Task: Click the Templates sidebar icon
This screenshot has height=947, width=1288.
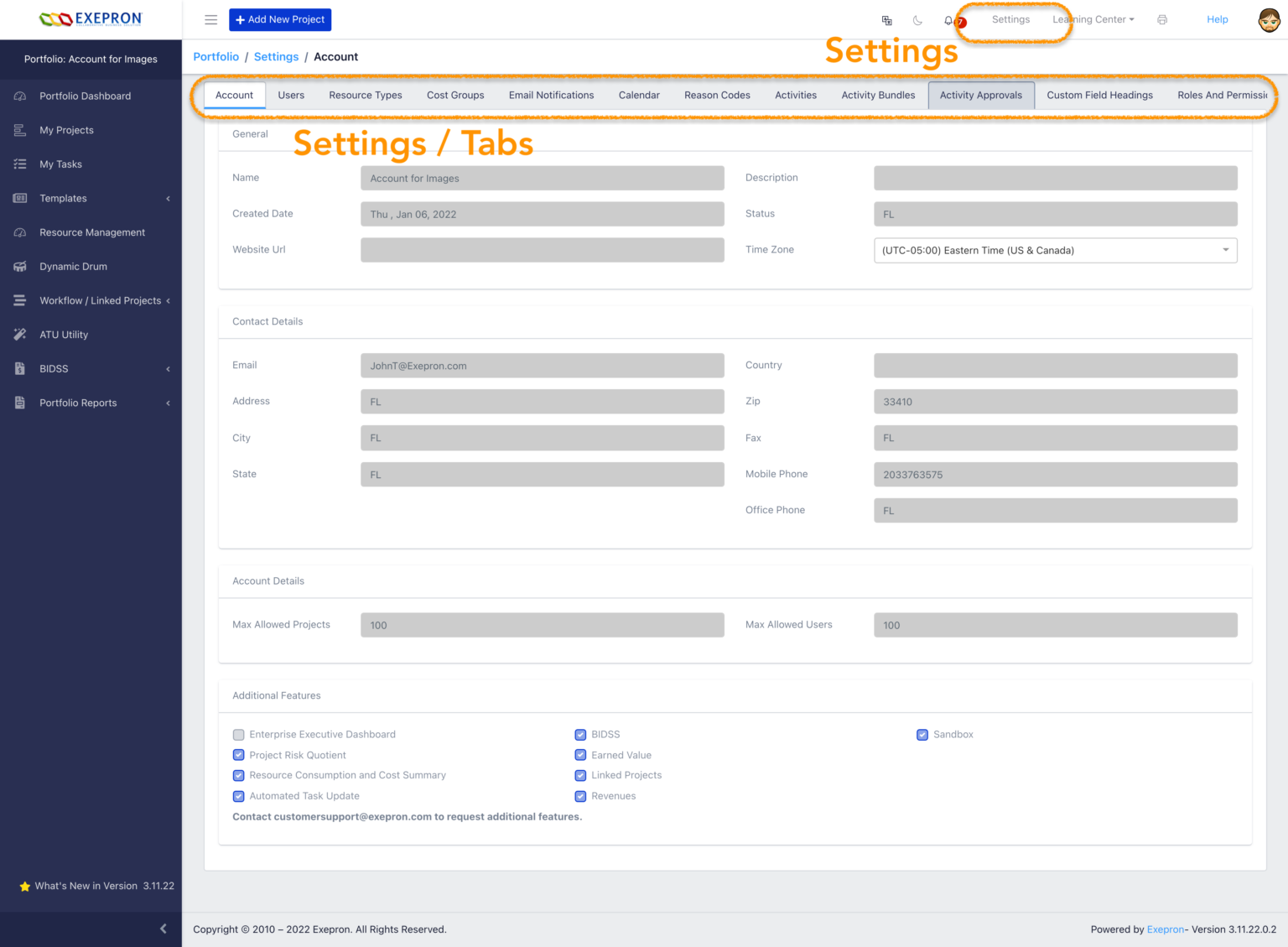Action: pos(20,198)
